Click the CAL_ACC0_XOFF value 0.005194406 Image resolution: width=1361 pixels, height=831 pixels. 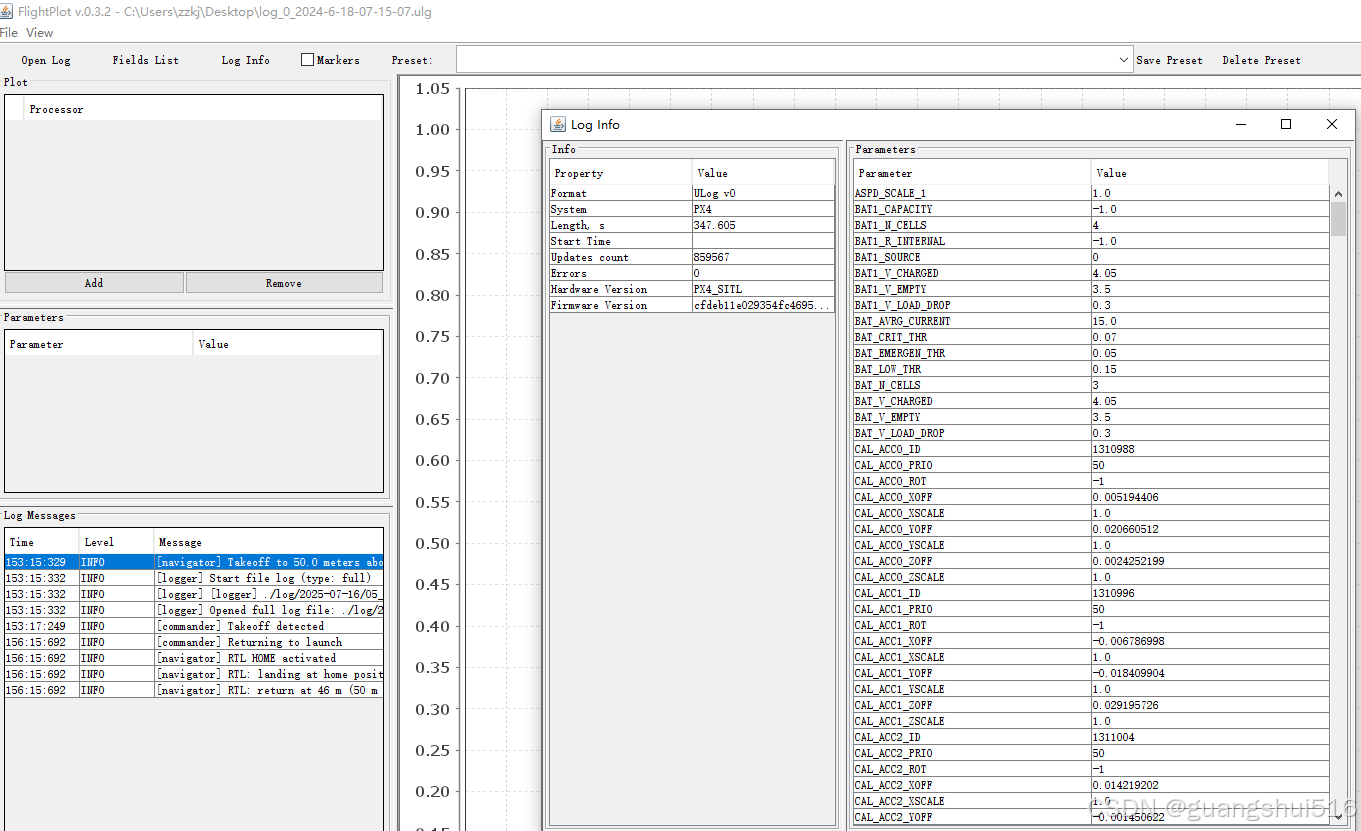click(x=1210, y=497)
